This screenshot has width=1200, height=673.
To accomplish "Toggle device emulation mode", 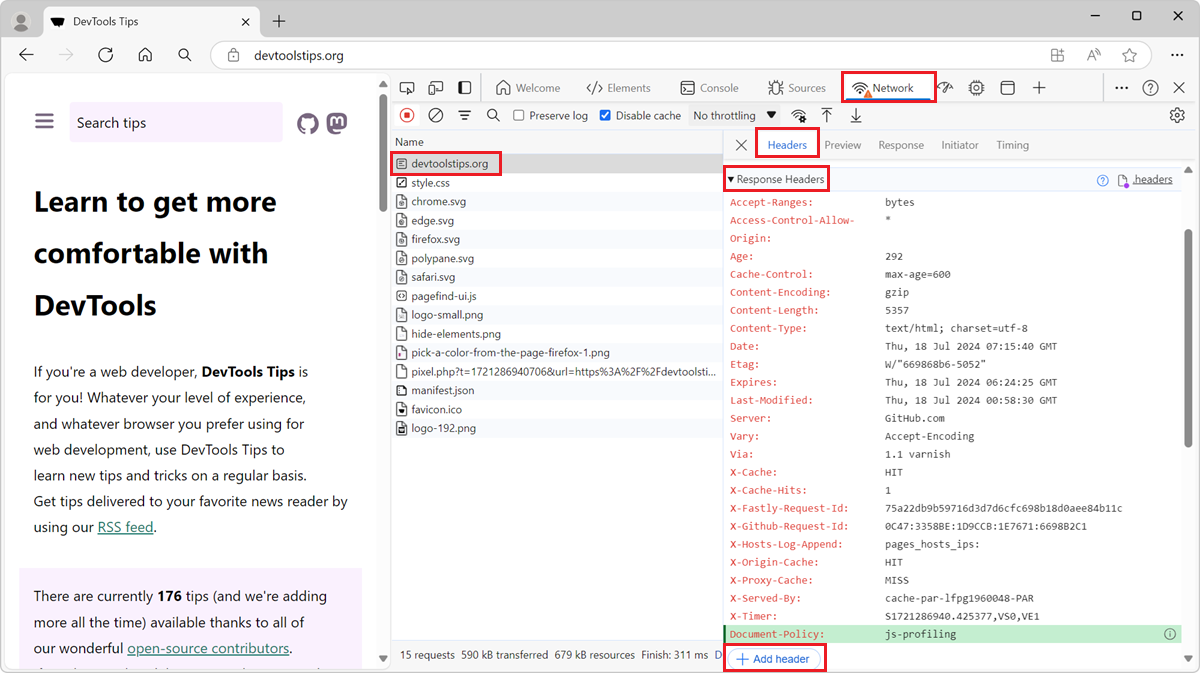I will click(436, 87).
